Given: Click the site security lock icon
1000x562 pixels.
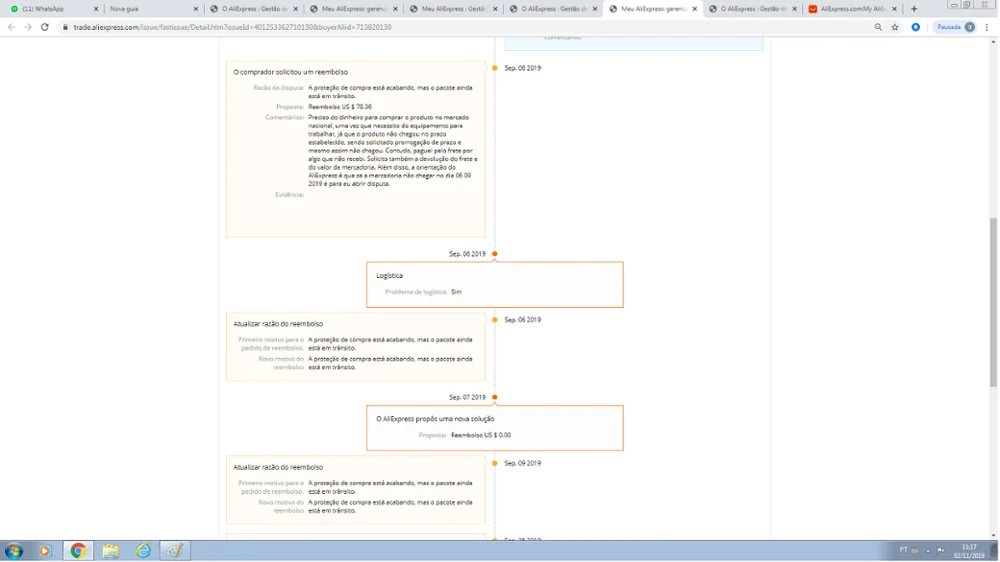Looking at the screenshot, I should (64, 27).
